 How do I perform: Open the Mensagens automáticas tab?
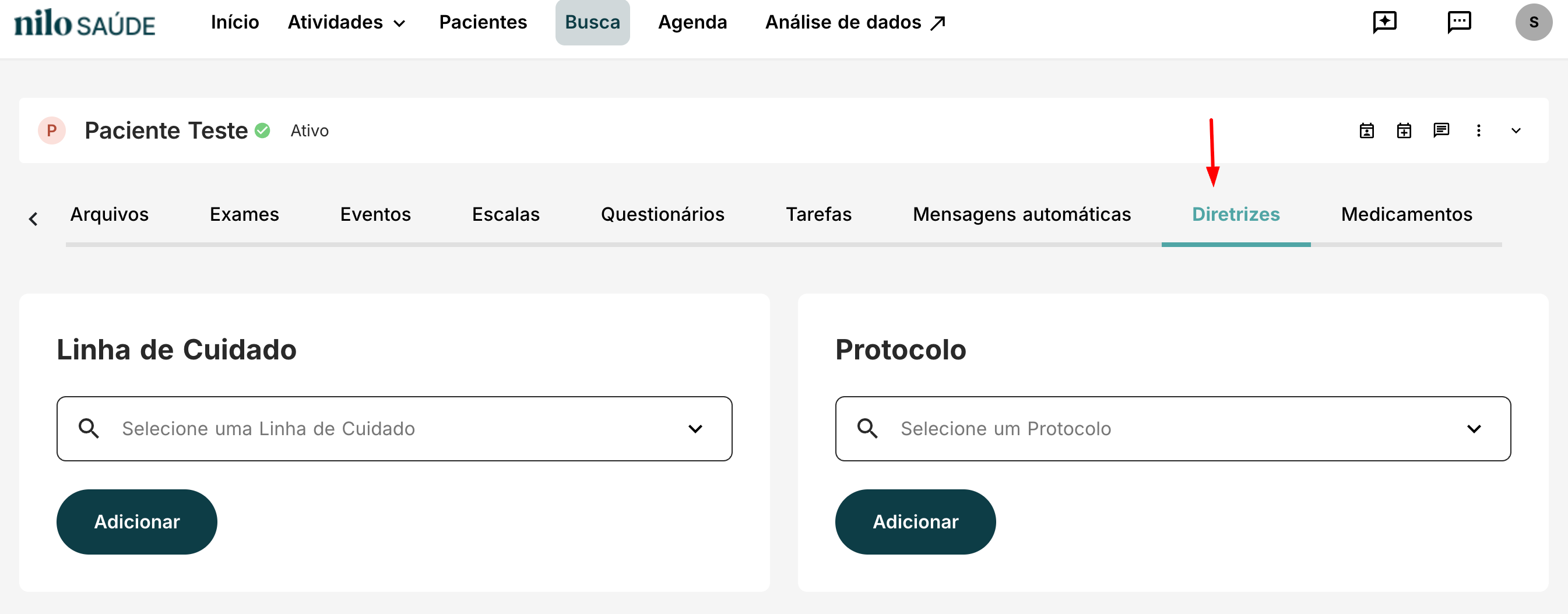click(x=1021, y=214)
